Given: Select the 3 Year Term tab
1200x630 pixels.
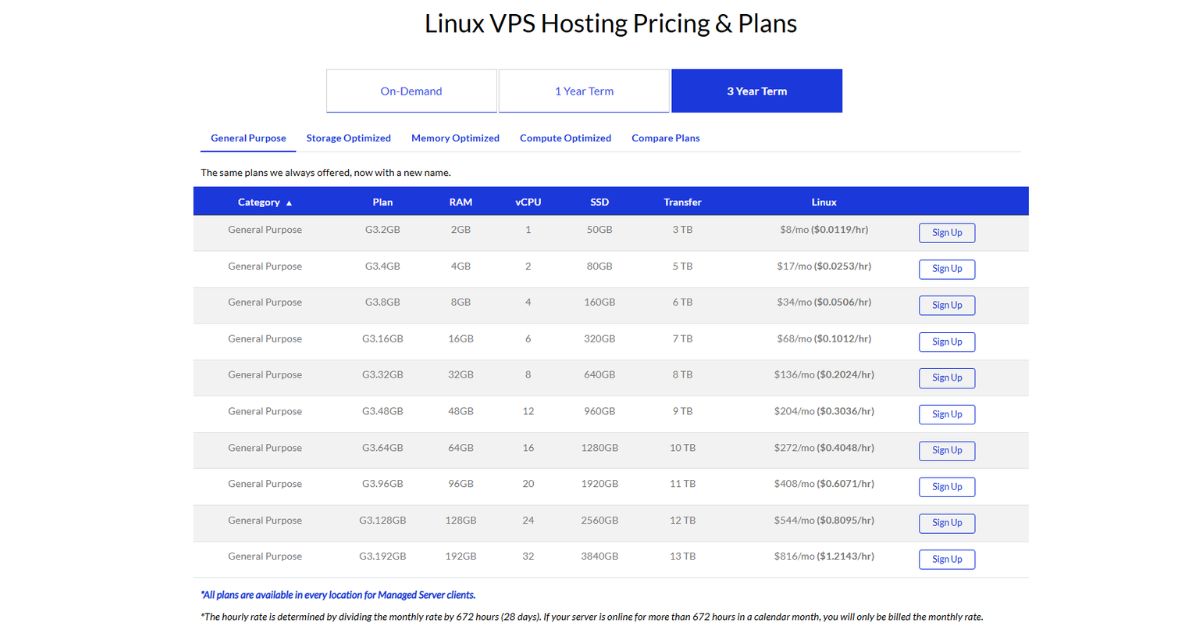Looking at the screenshot, I should [x=756, y=90].
